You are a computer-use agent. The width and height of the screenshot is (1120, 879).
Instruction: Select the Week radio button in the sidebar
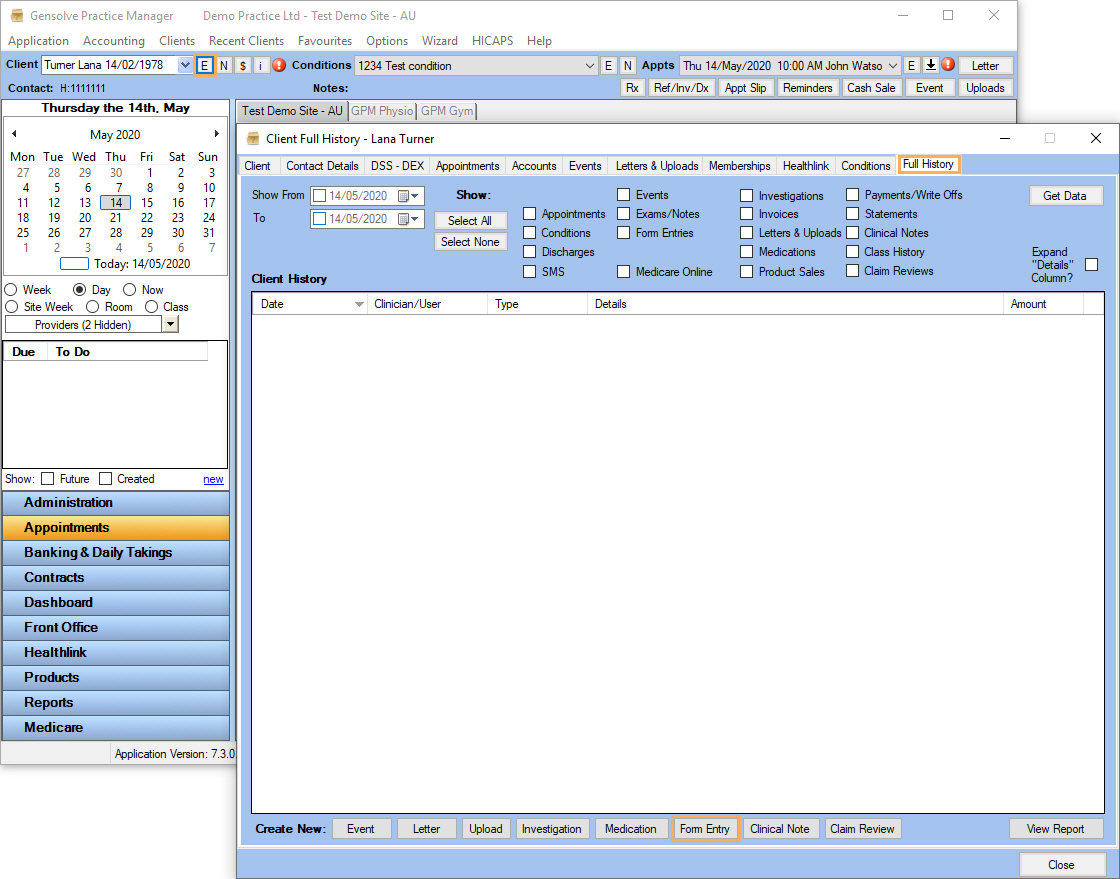point(10,289)
